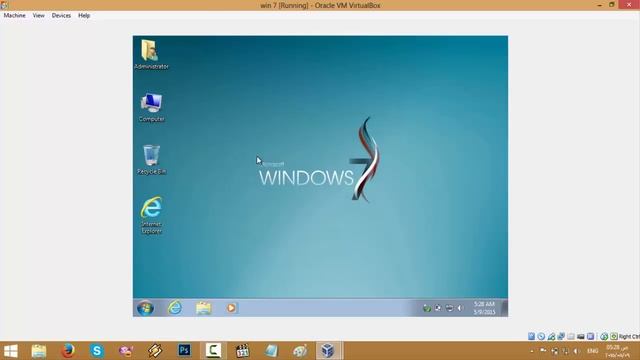Click the mouse integration indicator in status bar
Screen dimensions: 640x360
pyautogui.click(x=604, y=336)
